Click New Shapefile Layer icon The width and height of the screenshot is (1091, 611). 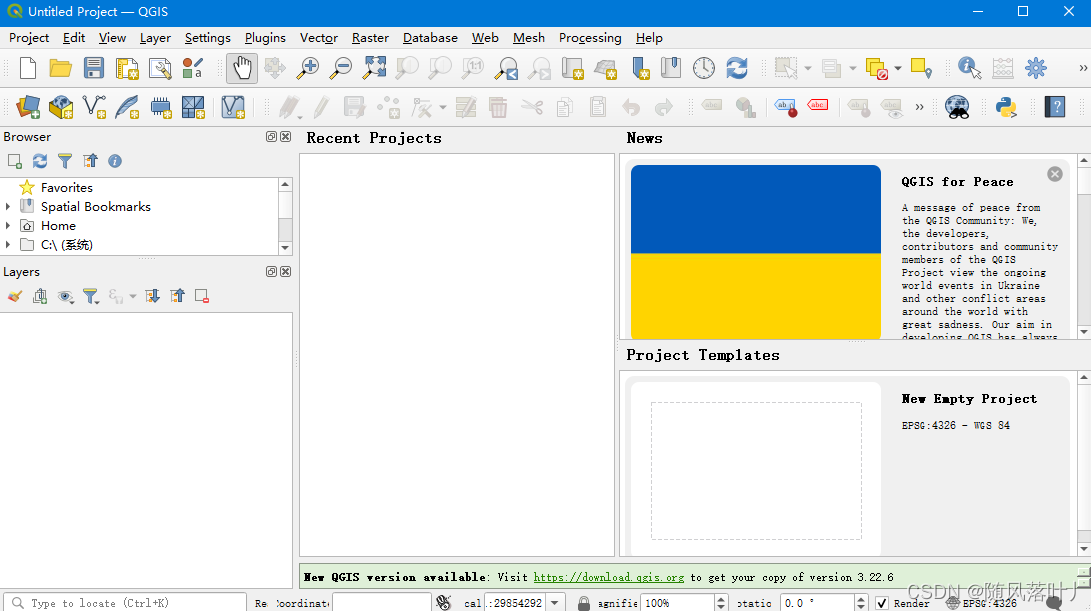[x=94, y=107]
